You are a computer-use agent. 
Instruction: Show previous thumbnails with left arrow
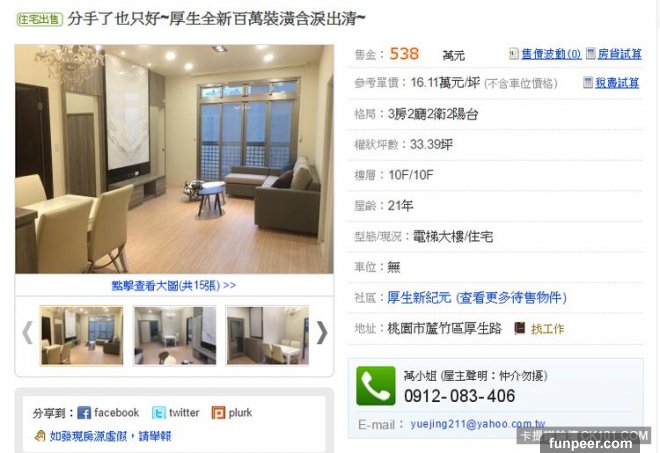(27, 333)
